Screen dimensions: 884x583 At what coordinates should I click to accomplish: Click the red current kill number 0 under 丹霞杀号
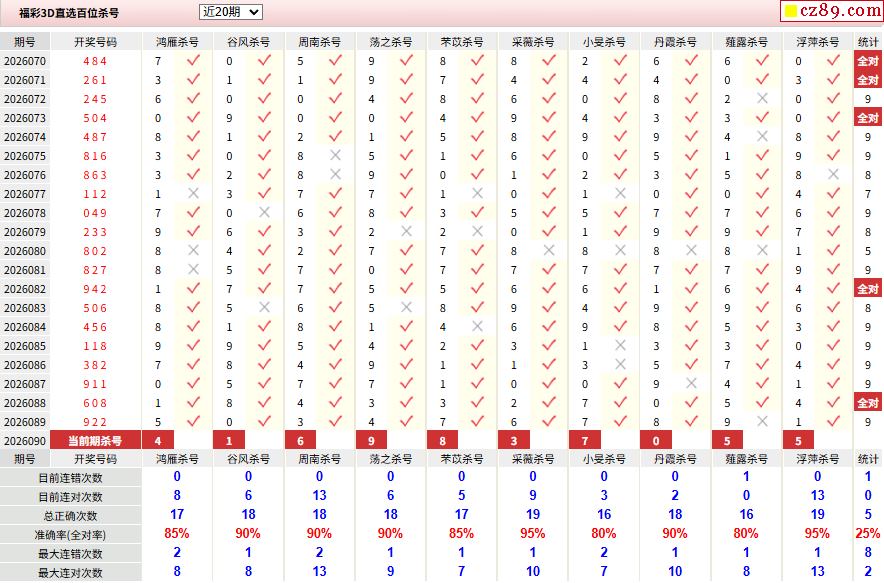656,440
